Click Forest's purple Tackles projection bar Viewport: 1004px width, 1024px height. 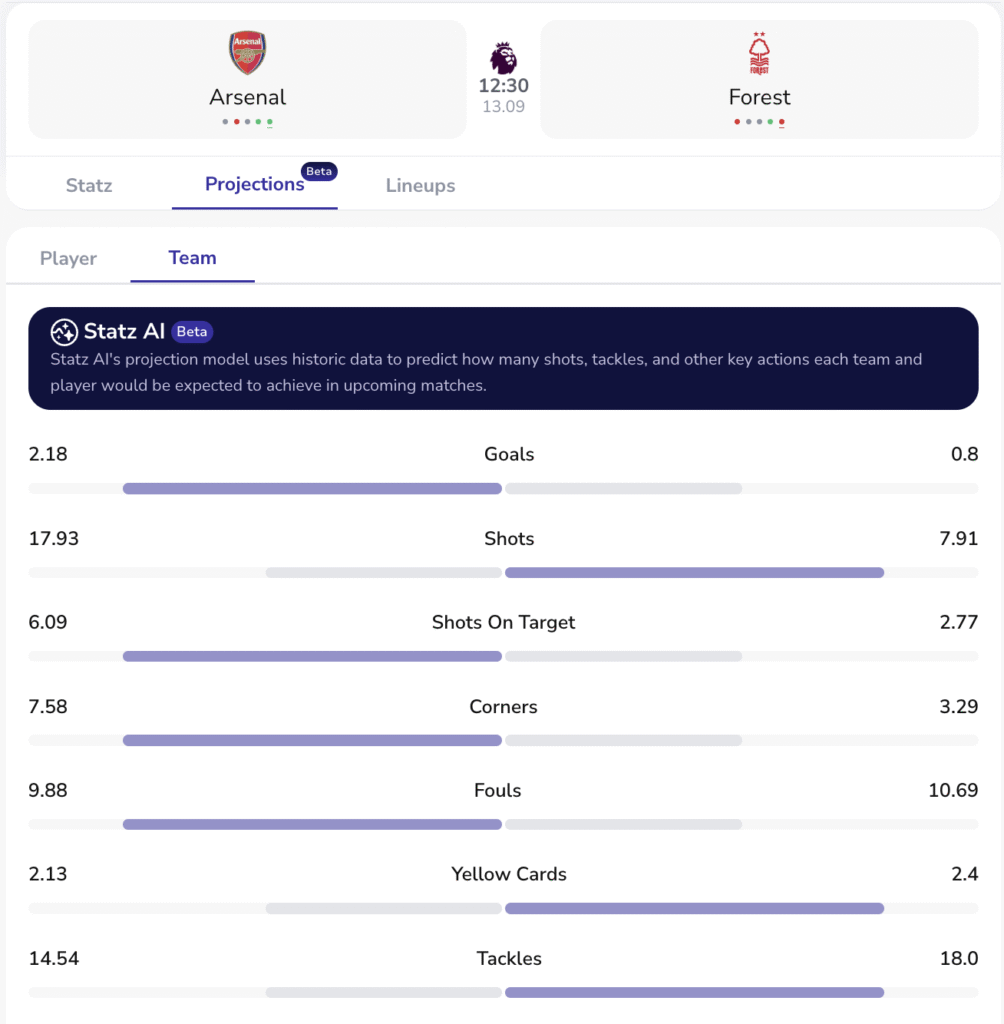tap(694, 993)
